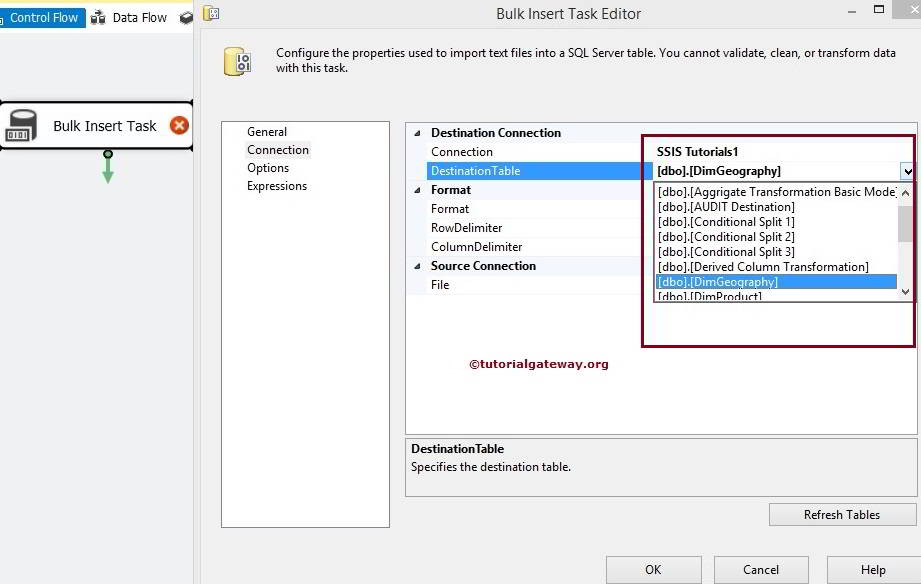This screenshot has height=584, width=921.
Task: Open the DestinationTable dropdown arrow
Action: (x=905, y=171)
